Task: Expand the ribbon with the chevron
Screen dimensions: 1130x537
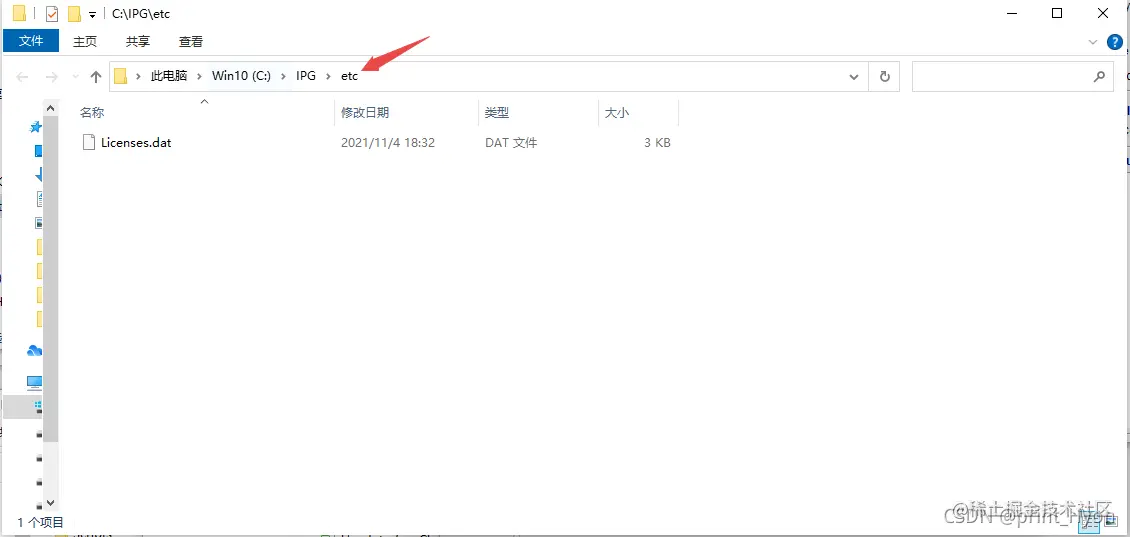Action: coord(1093,43)
